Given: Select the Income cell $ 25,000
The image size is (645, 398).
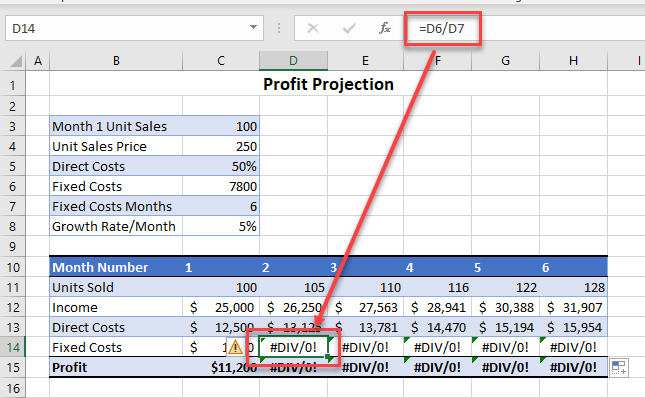Looking at the screenshot, I should tap(221, 308).
